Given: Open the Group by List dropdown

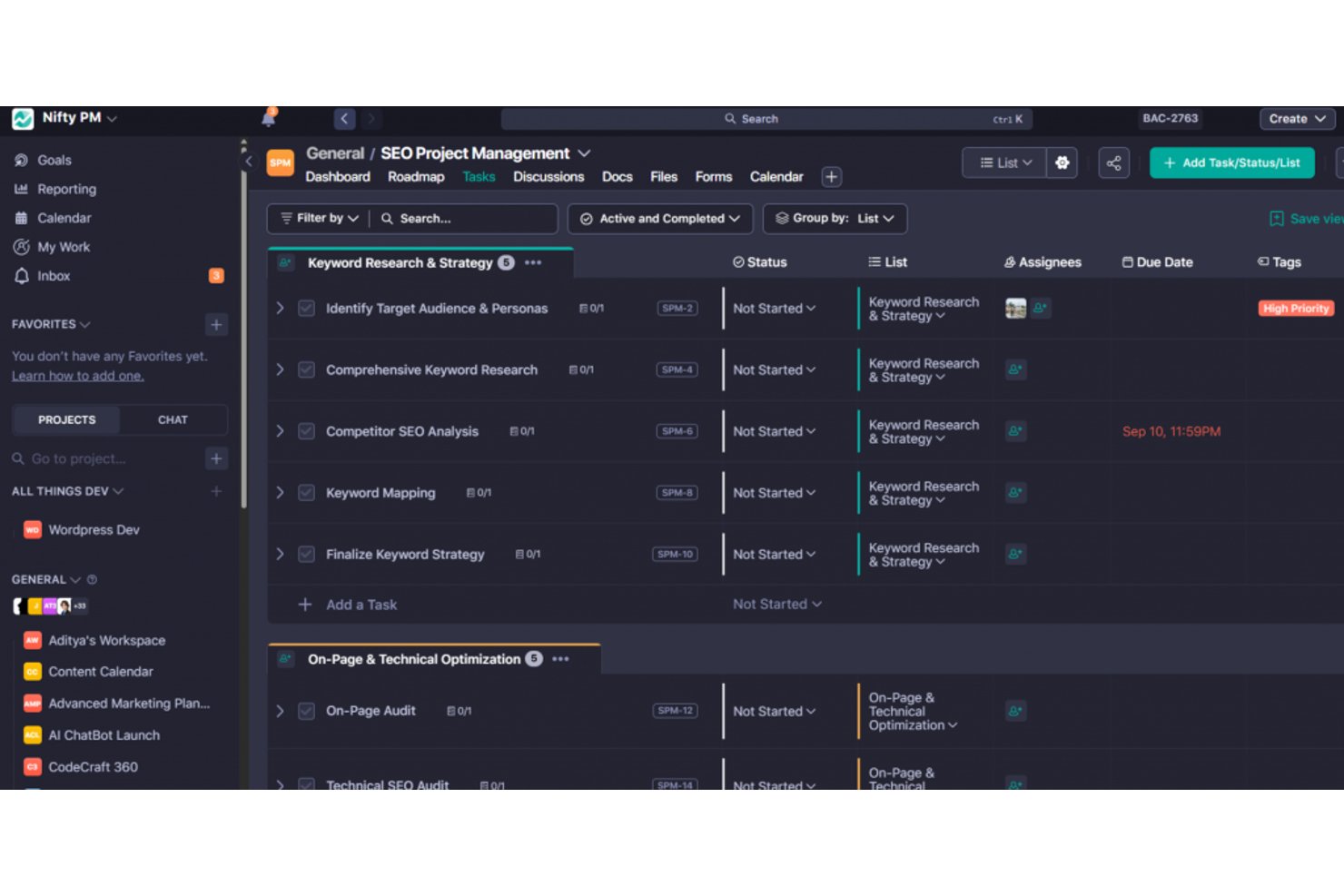Looking at the screenshot, I should pos(835,219).
